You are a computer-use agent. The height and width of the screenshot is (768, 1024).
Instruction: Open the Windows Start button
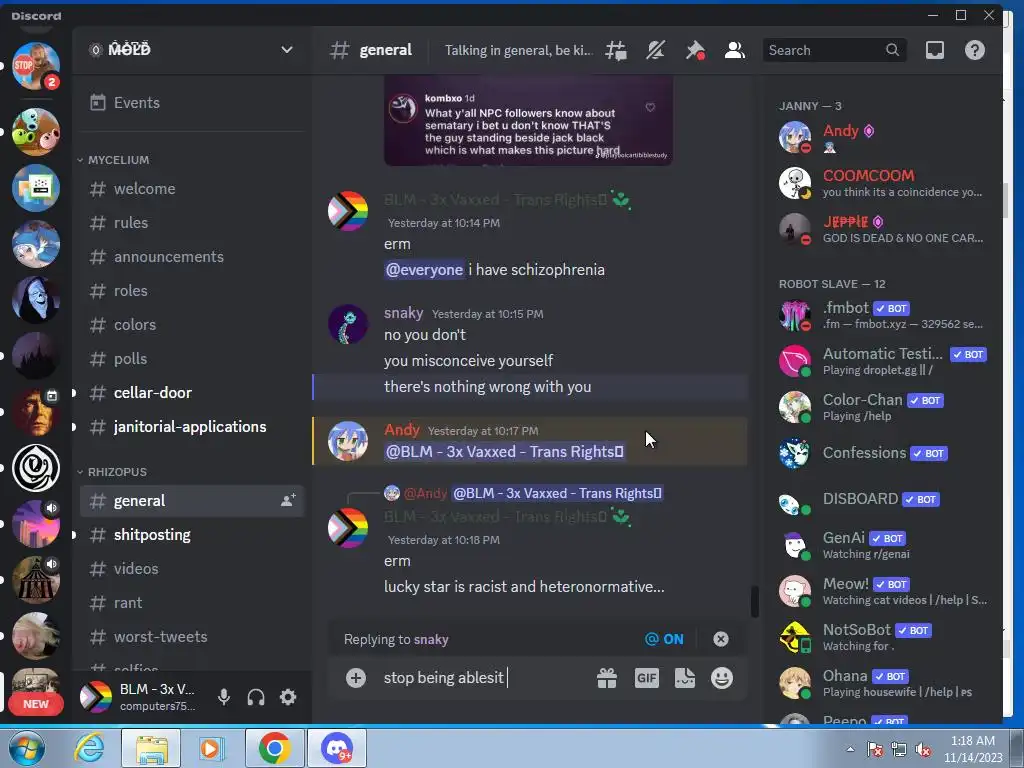(27, 748)
